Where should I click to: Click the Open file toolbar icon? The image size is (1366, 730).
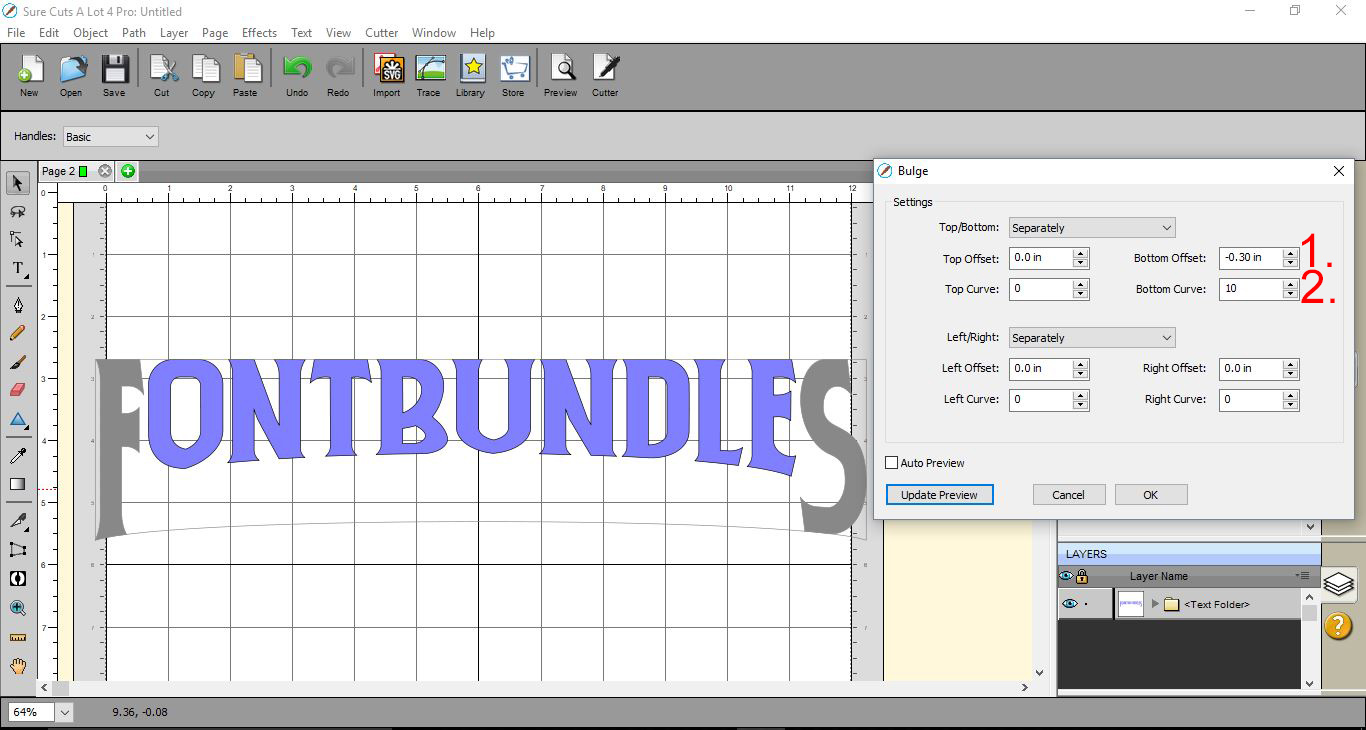pyautogui.click(x=71, y=70)
